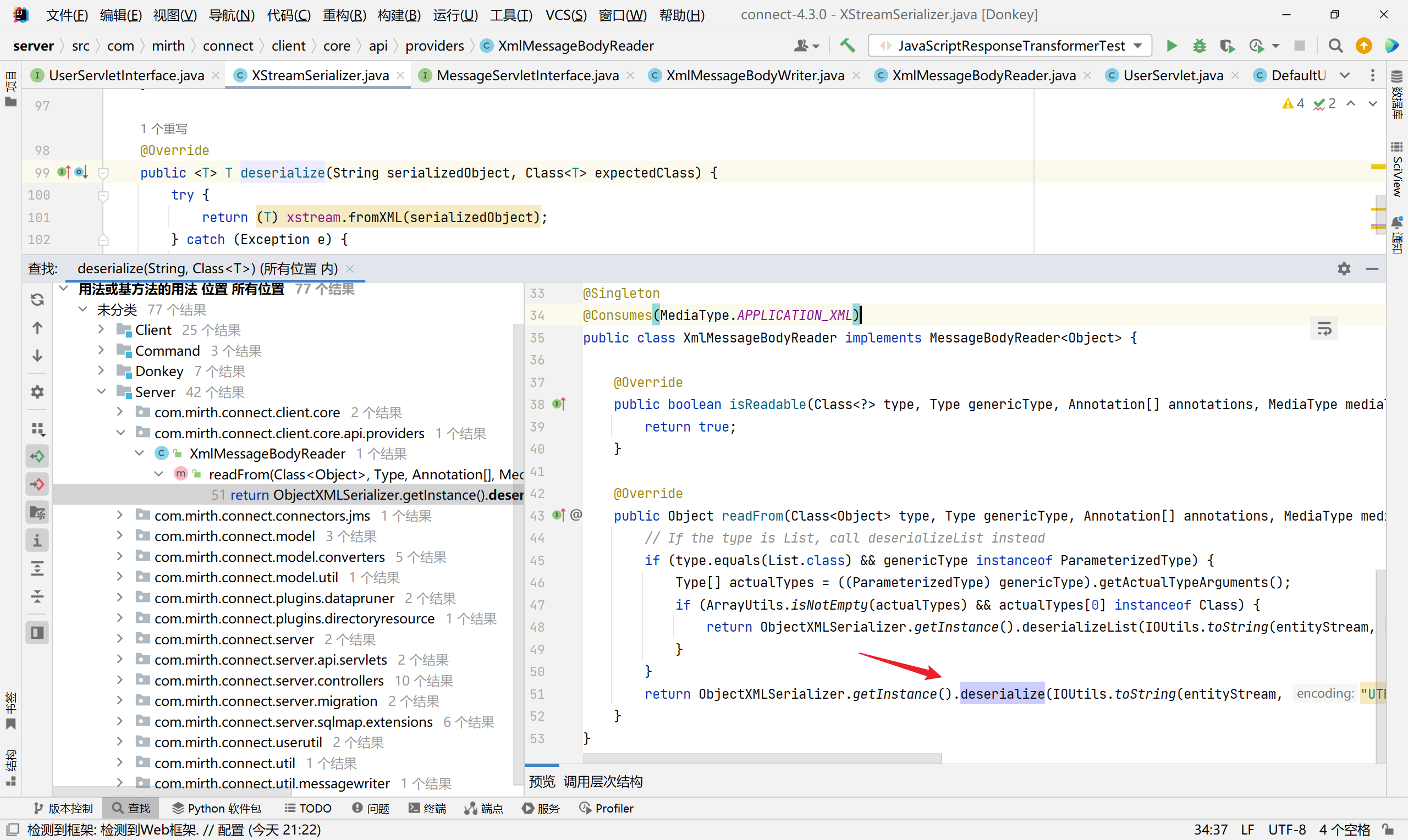The height and width of the screenshot is (840, 1408).
Task: Close the XStreamSerializer.java tab
Action: [401, 75]
